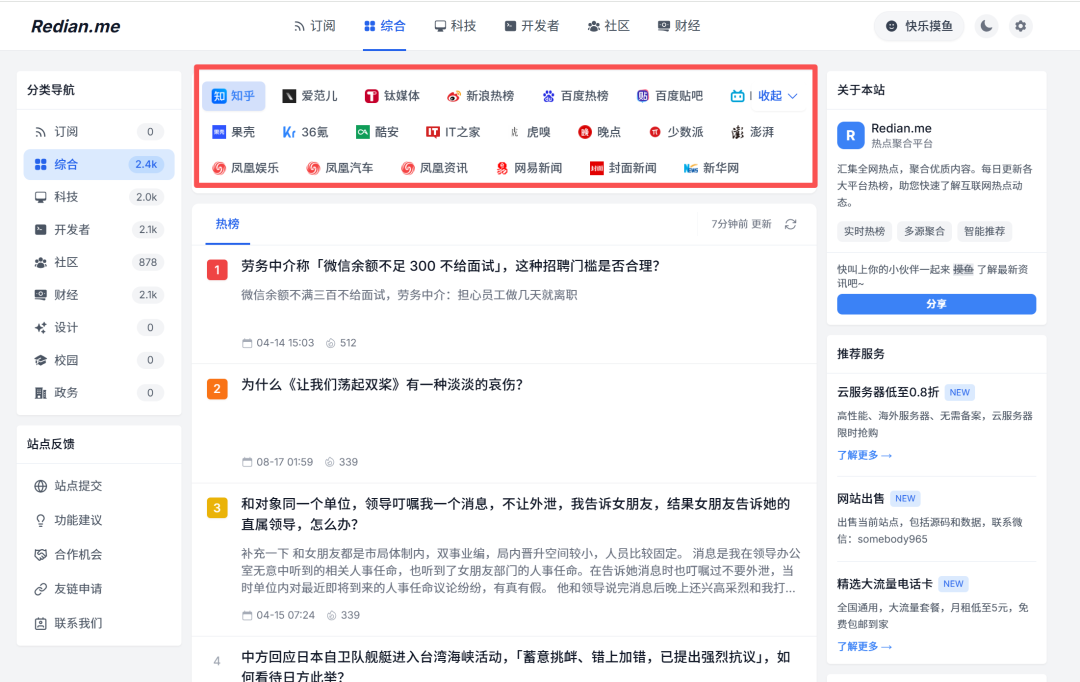
Task: Click the 实时热榜 tag
Action: (x=864, y=231)
